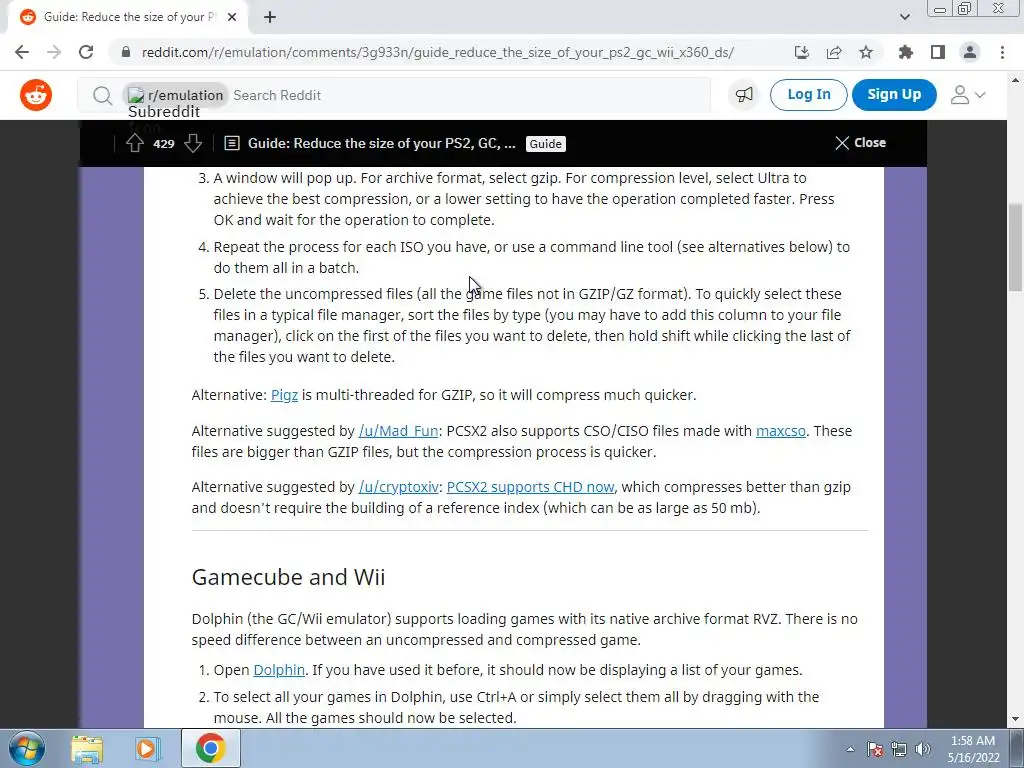Image resolution: width=1024 pixels, height=768 pixels.
Task: Toggle Chrome side panel icon
Action: coord(938,52)
